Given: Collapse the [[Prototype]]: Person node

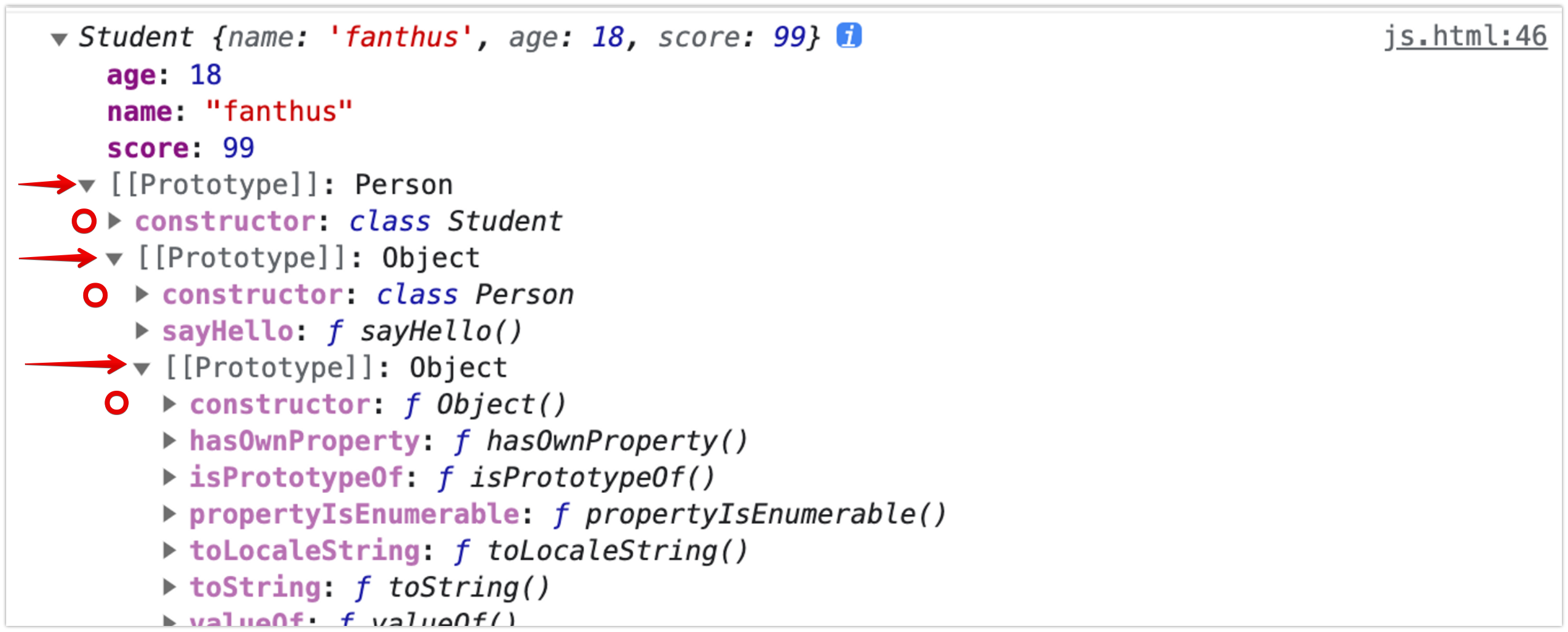Looking at the screenshot, I should 88,186.
